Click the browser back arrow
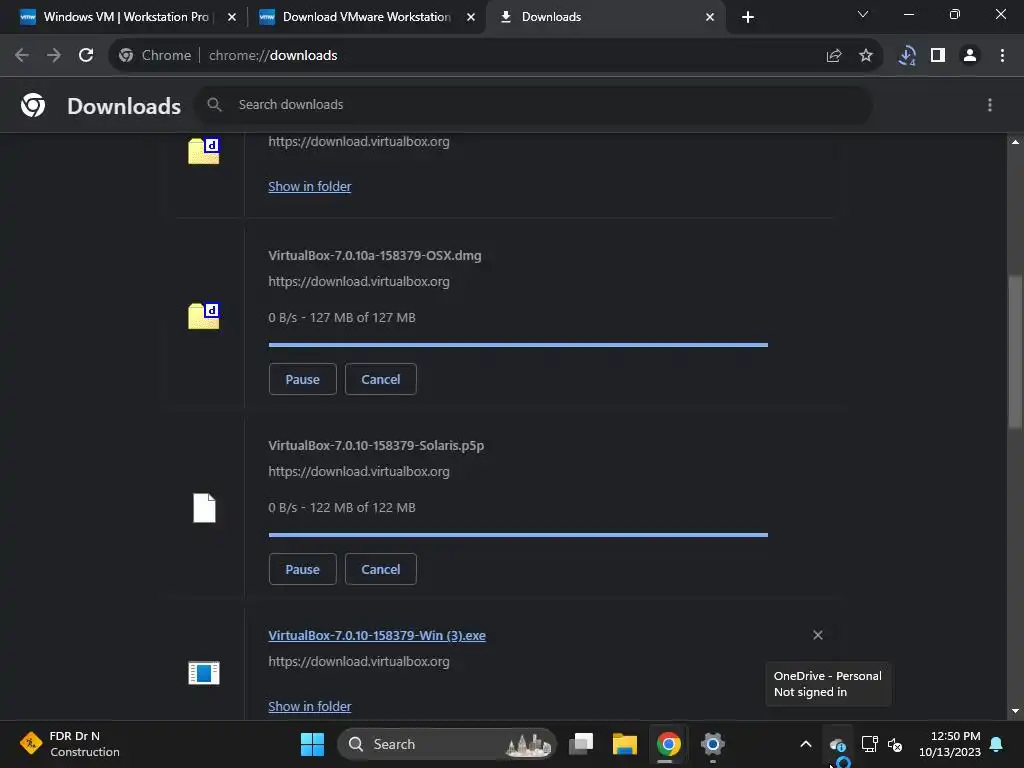 (x=22, y=56)
